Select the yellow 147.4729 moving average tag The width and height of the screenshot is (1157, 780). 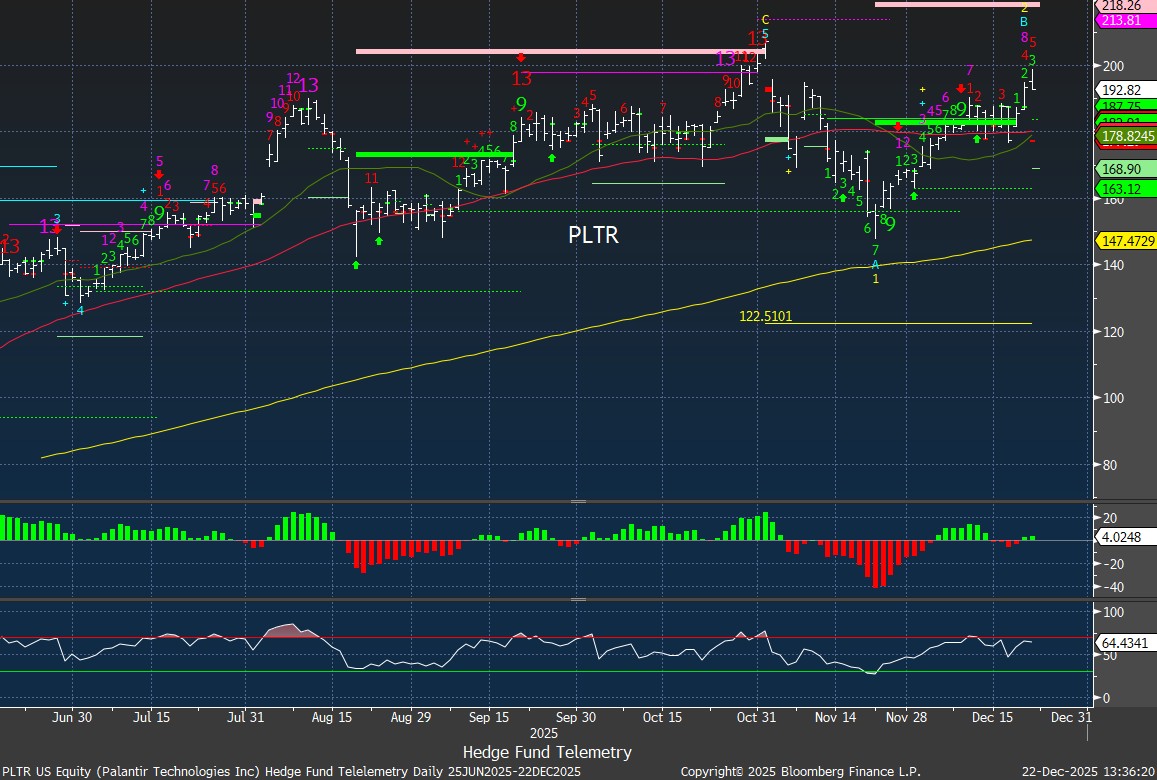coord(1126,241)
